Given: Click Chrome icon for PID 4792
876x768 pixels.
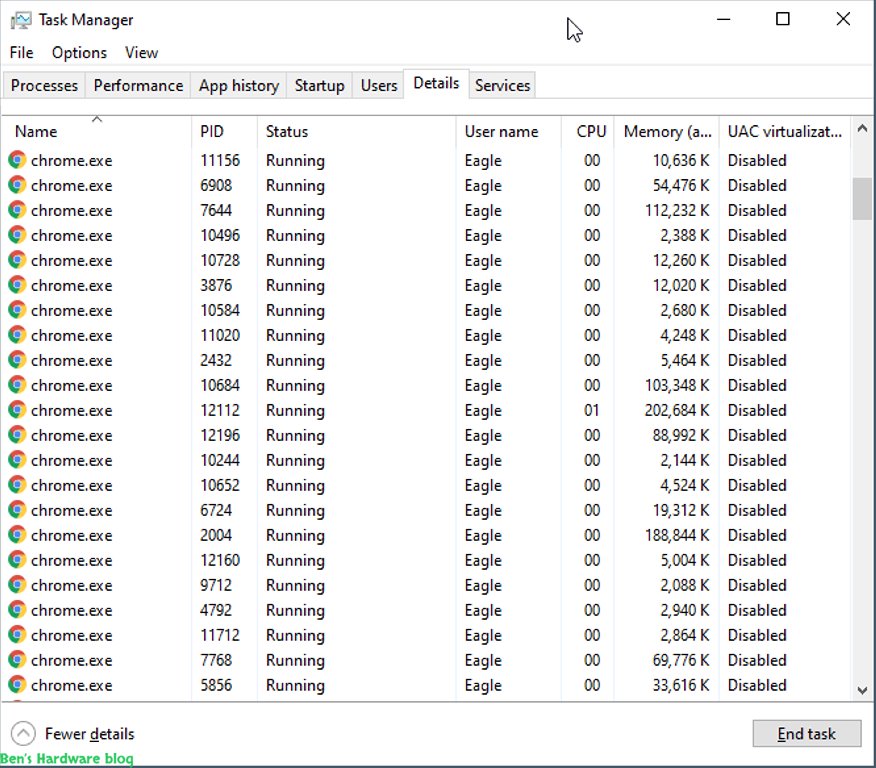Looking at the screenshot, I should point(17,610).
